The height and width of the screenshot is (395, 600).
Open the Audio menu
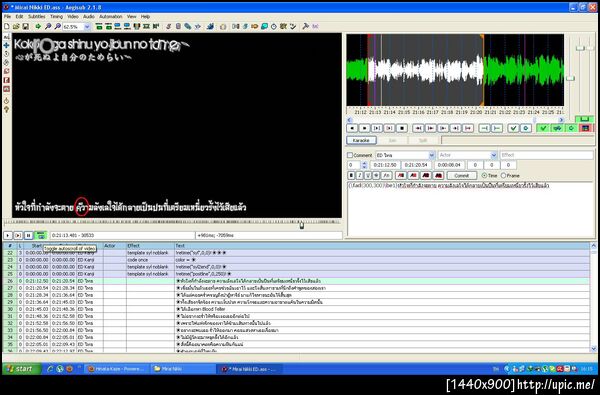click(x=88, y=16)
